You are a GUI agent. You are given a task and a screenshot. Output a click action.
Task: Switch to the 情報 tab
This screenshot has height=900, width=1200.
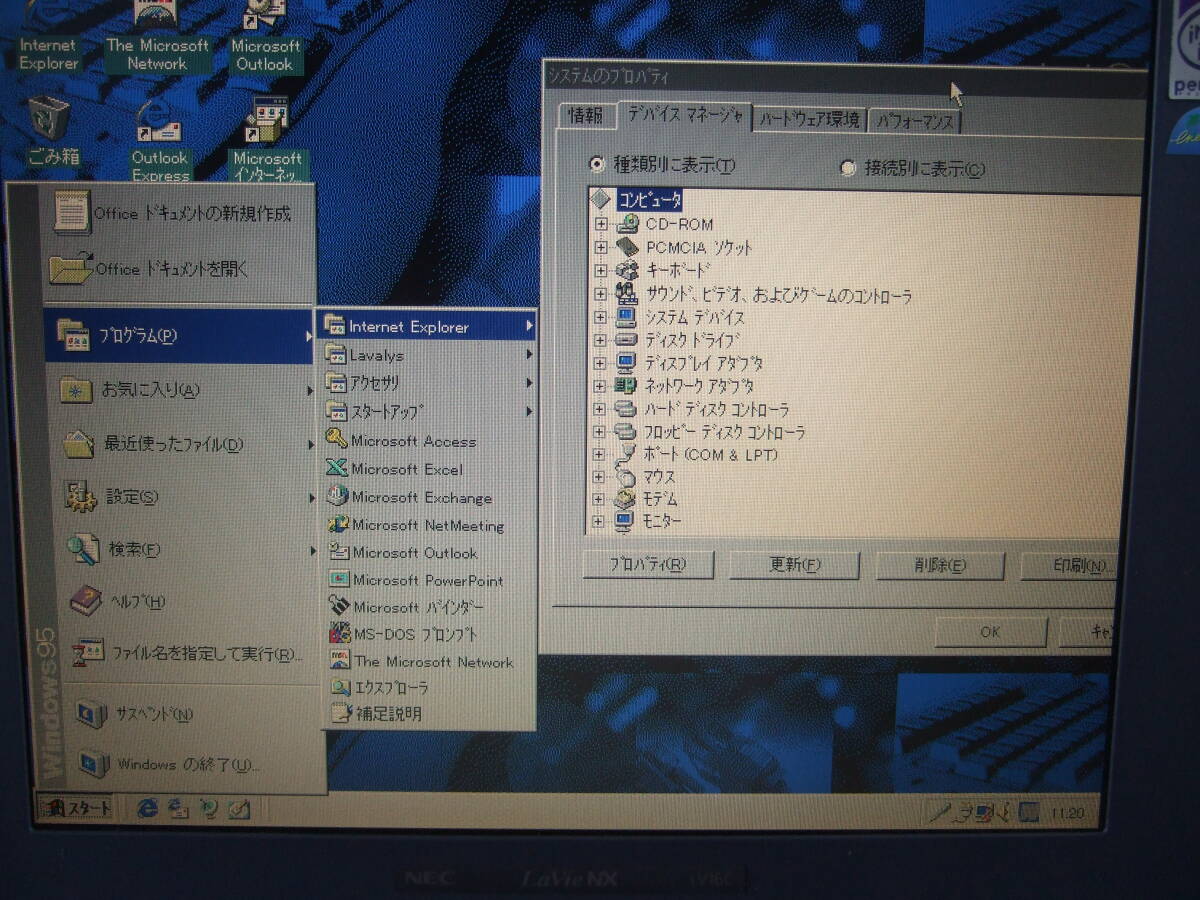coord(587,116)
